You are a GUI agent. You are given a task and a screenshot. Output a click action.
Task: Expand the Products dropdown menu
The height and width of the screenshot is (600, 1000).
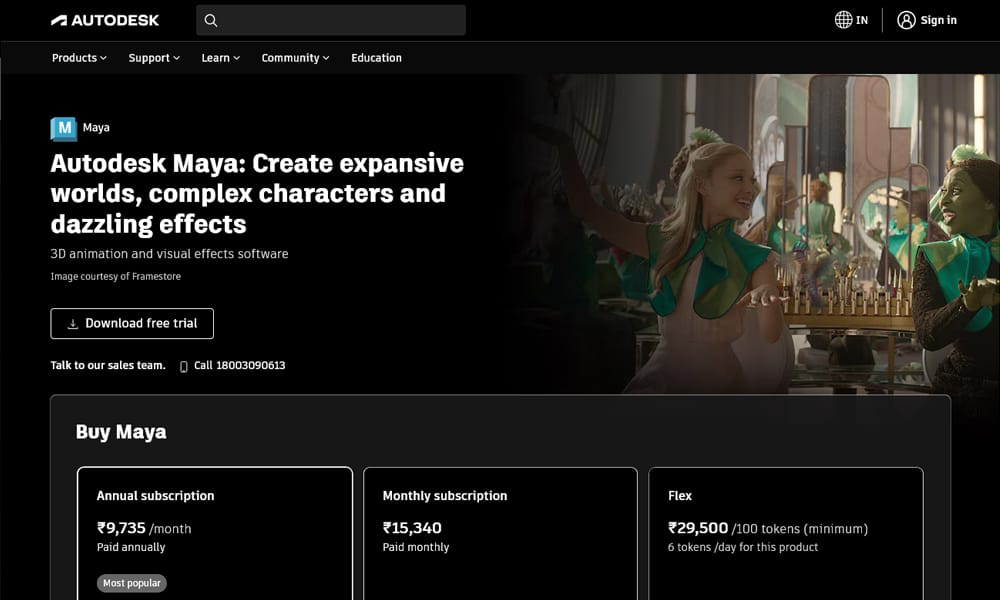coord(79,58)
